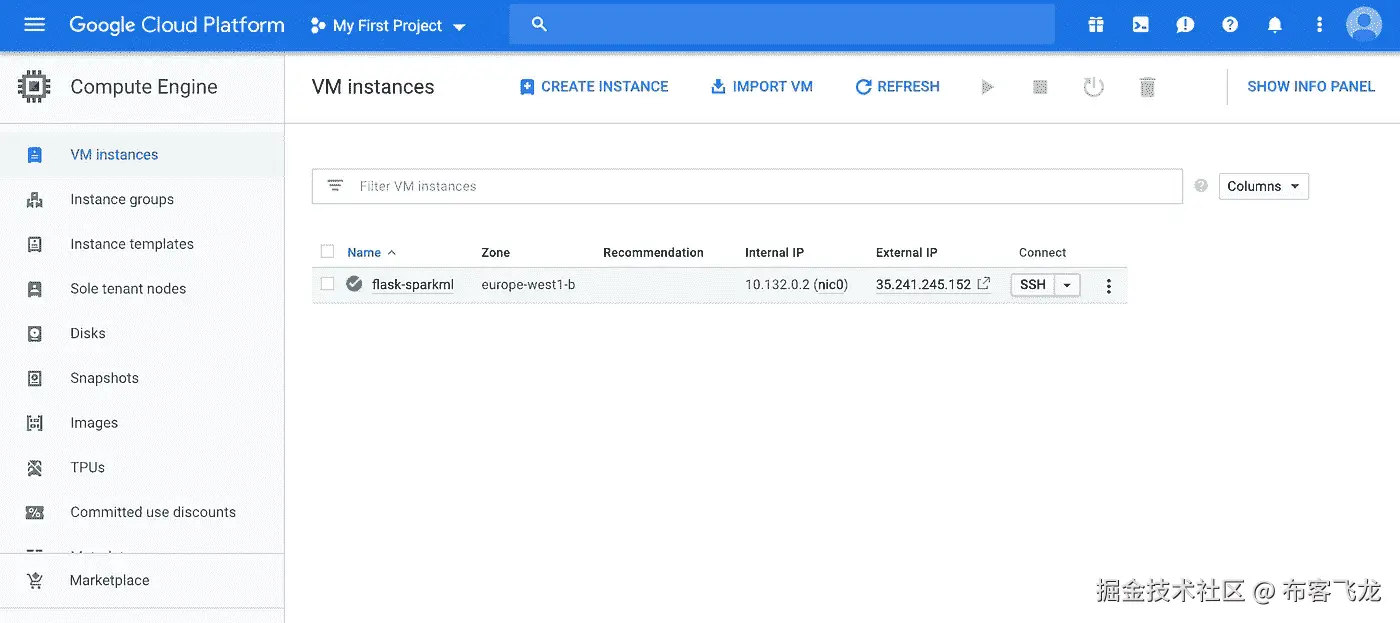
Task: Click the Instance templates sidebar icon
Action: pyautogui.click(x=35, y=244)
